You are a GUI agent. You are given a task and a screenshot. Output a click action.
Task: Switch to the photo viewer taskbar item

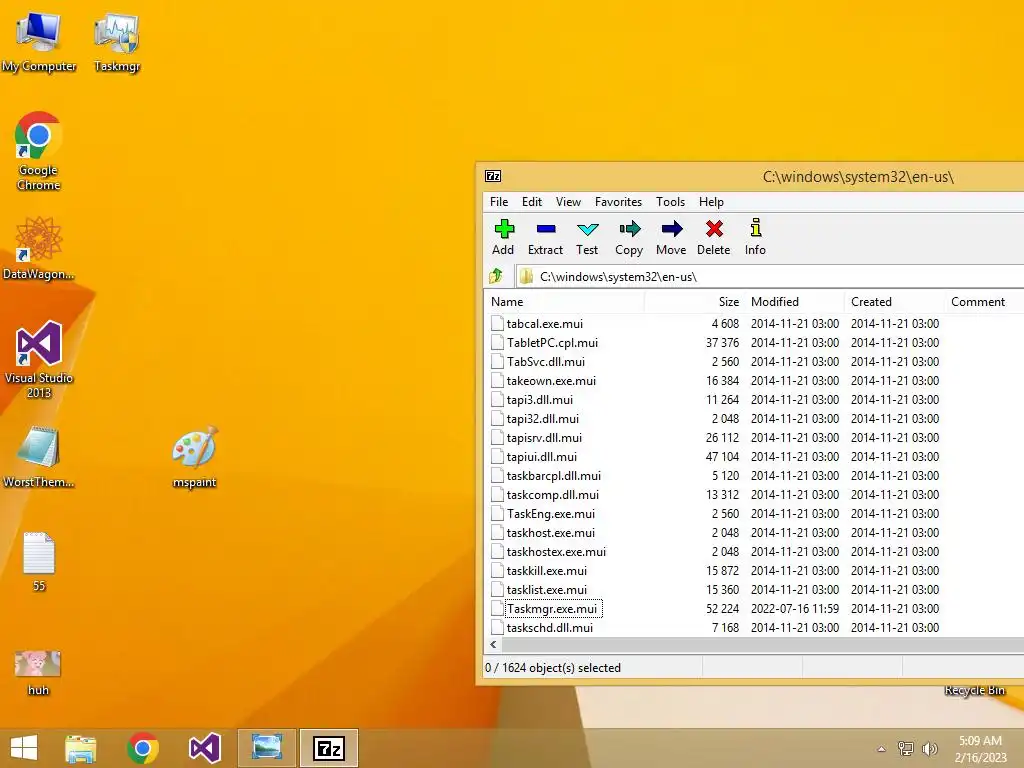(x=266, y=748)
